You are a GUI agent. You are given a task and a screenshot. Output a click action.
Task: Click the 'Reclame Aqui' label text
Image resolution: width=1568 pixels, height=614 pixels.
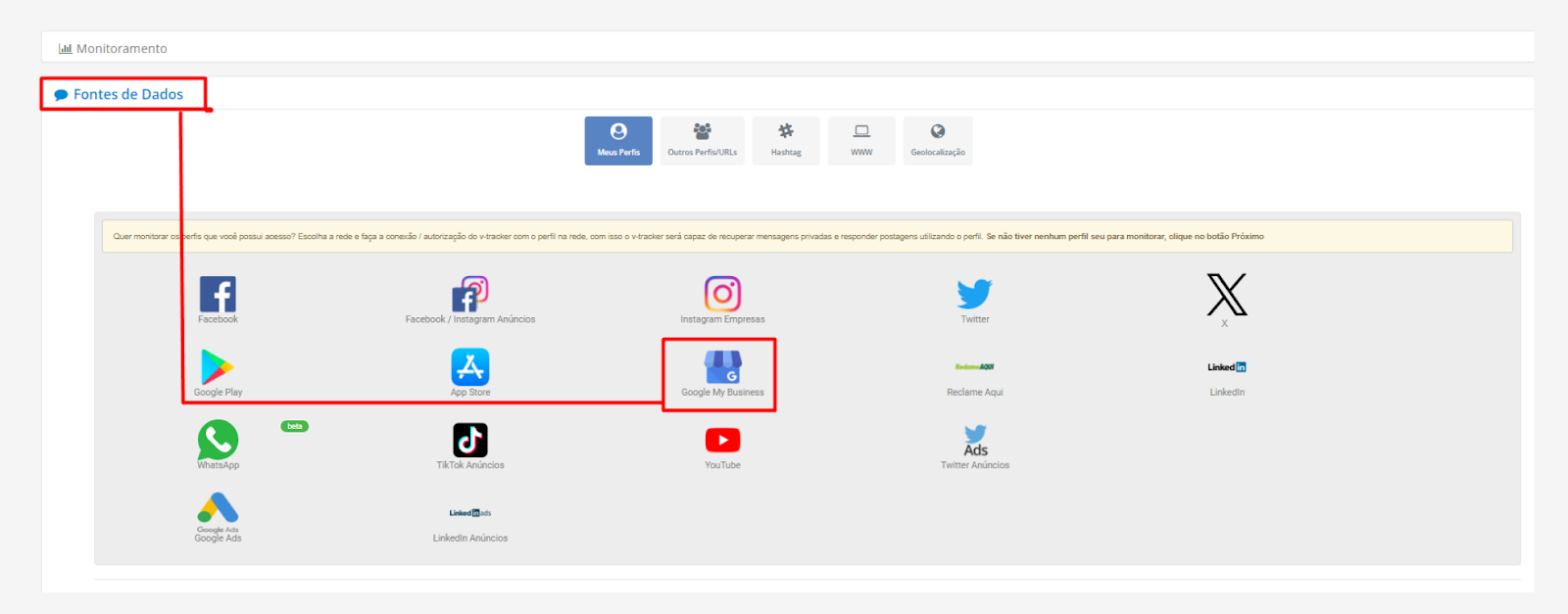(975, 393)
